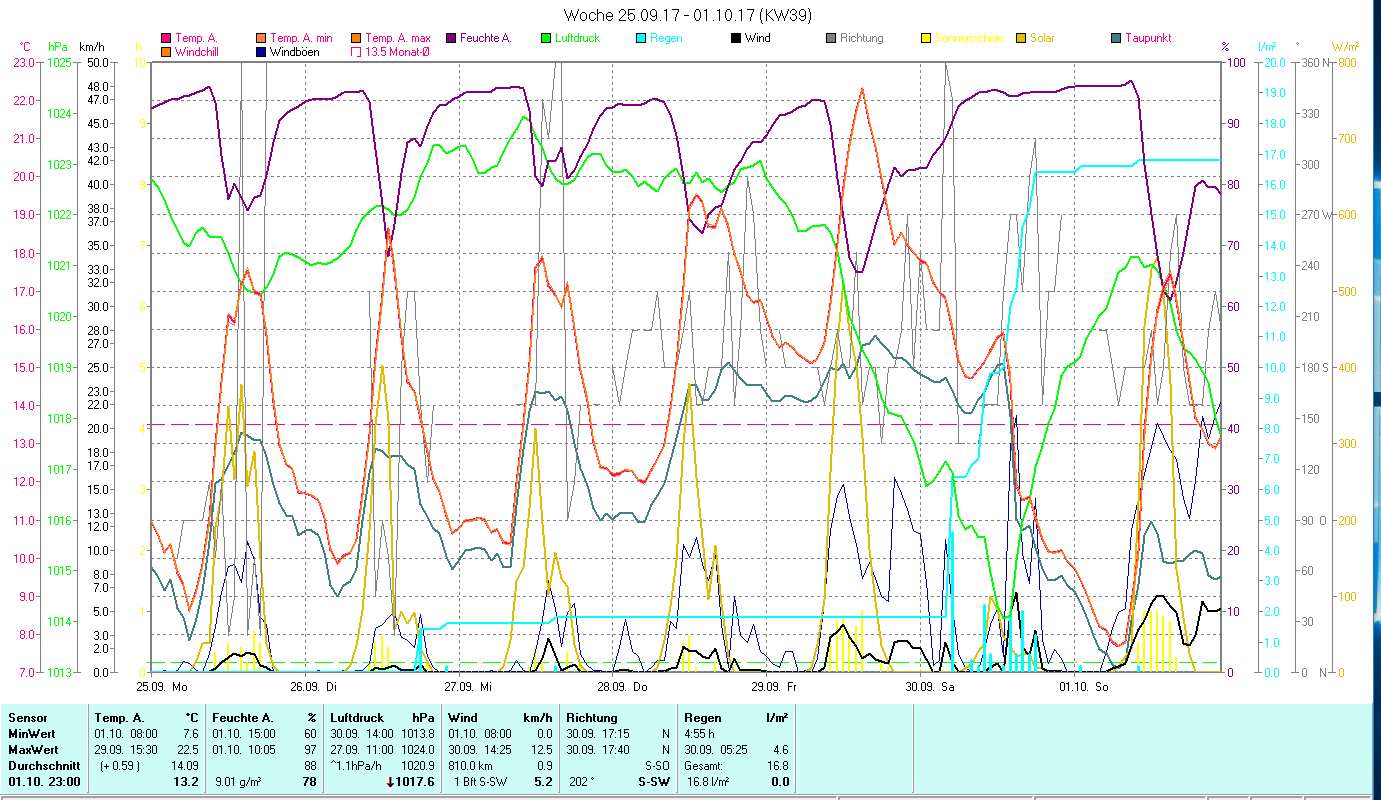Image resolution: width=1381 pixels, height=800 pixels.
Task: Click the 'Windböen' legend label
Action: 294,51
